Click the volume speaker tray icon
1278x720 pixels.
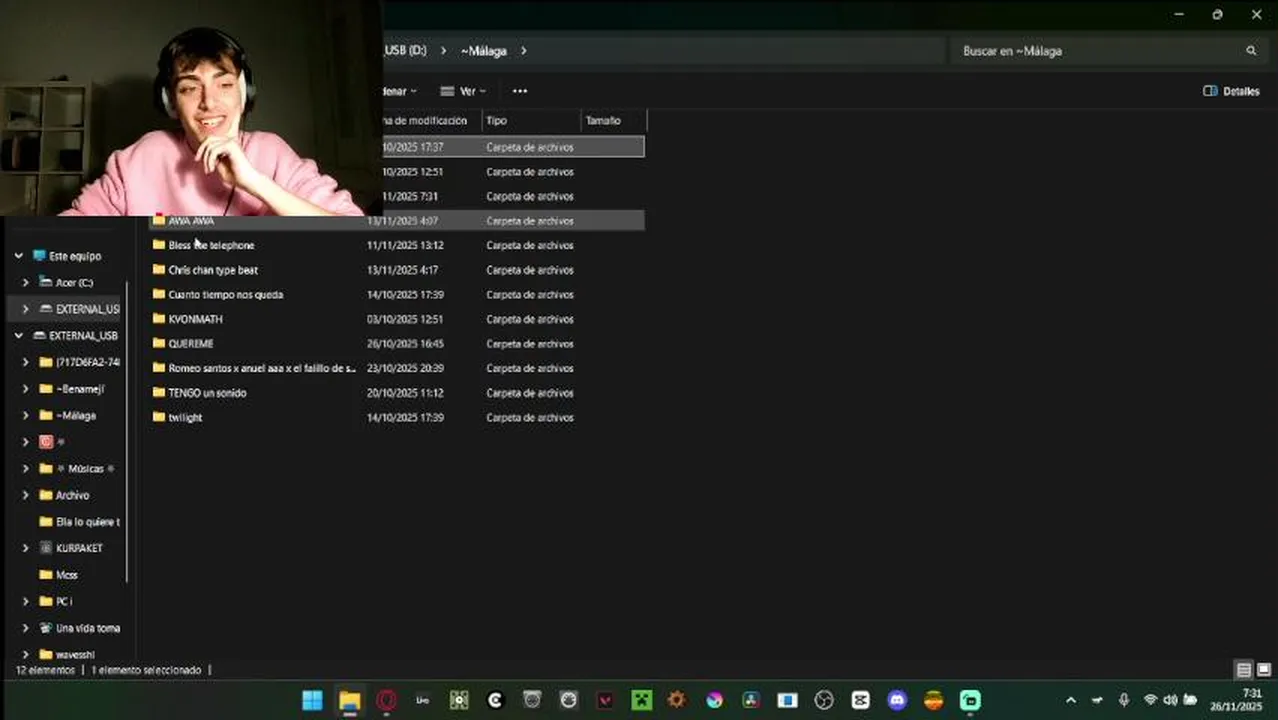1170,700
